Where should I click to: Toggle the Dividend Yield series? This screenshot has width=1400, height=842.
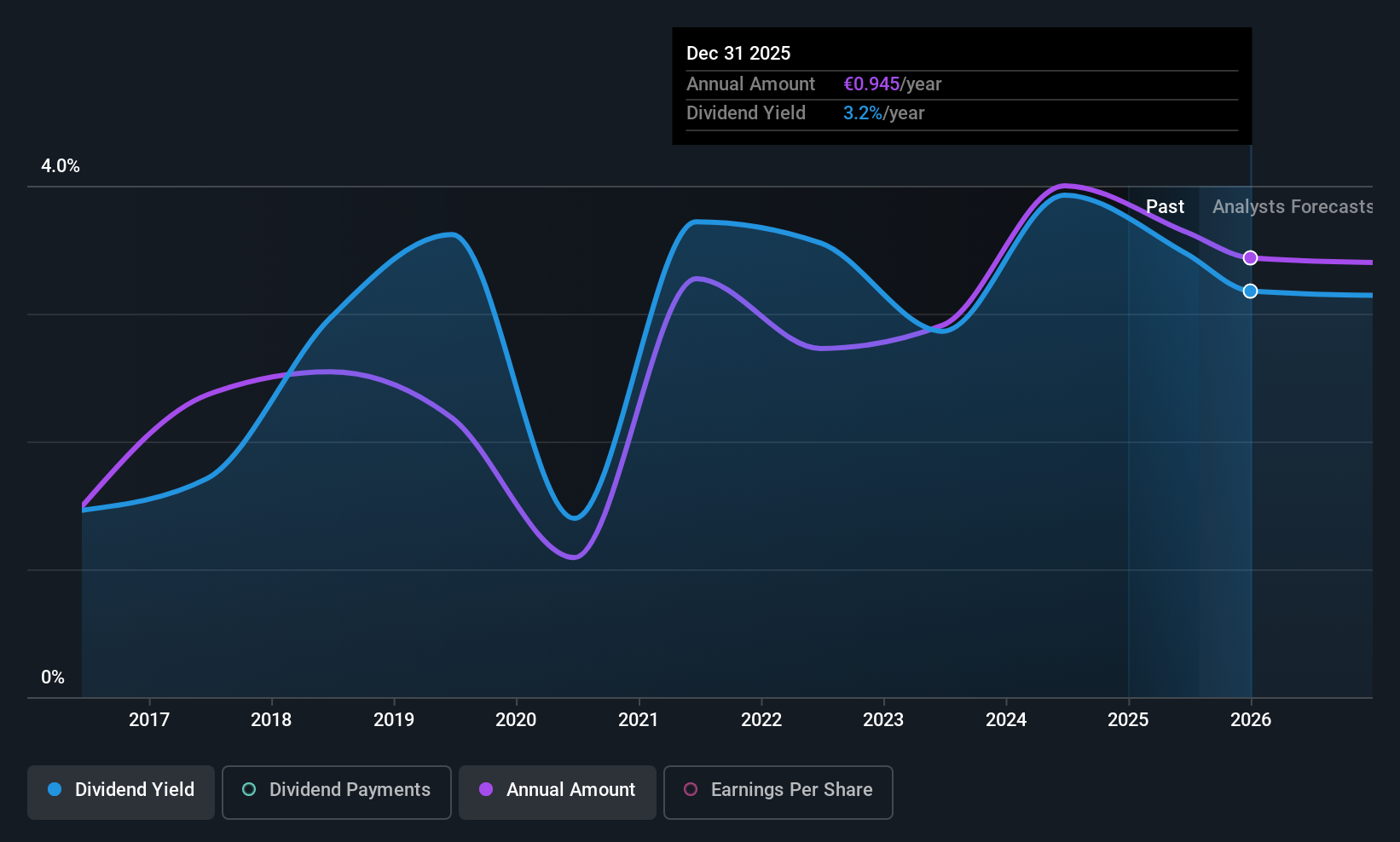pos(121,792)
